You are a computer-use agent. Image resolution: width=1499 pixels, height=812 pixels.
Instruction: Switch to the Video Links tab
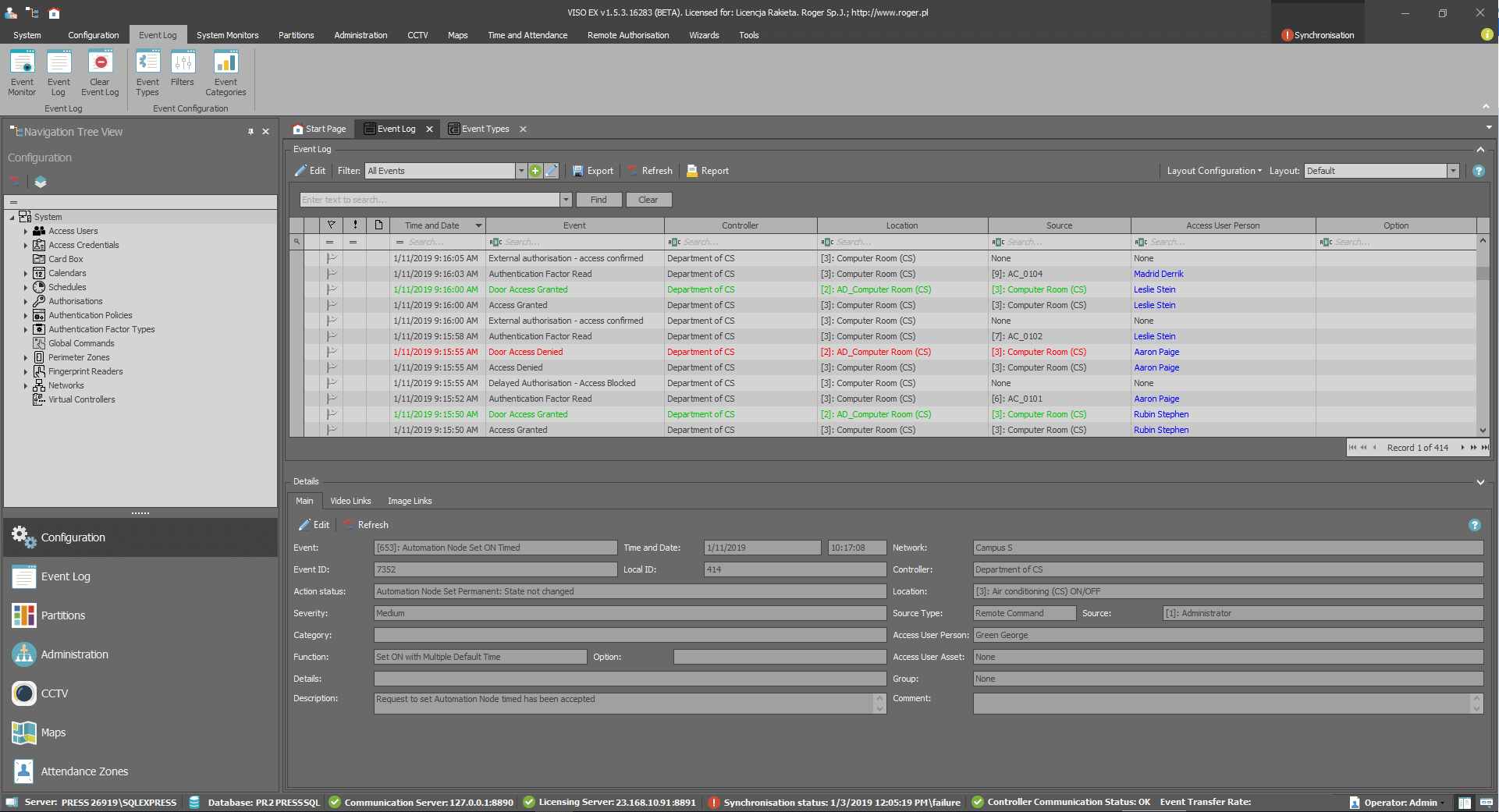point(350,501)
